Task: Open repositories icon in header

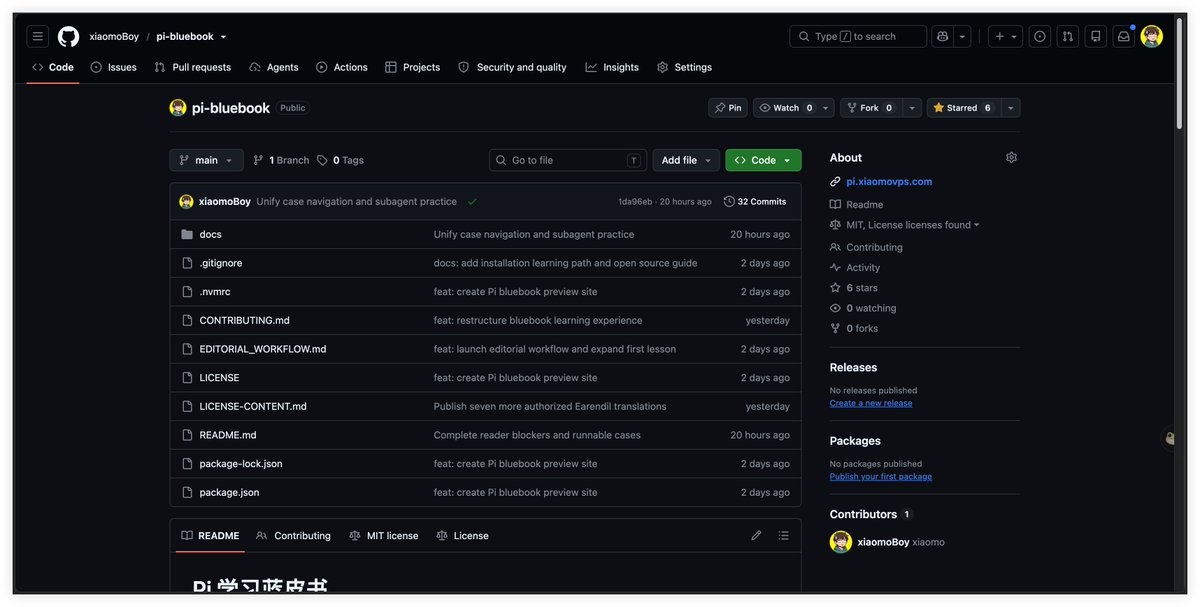Action: click(1096, 36)
